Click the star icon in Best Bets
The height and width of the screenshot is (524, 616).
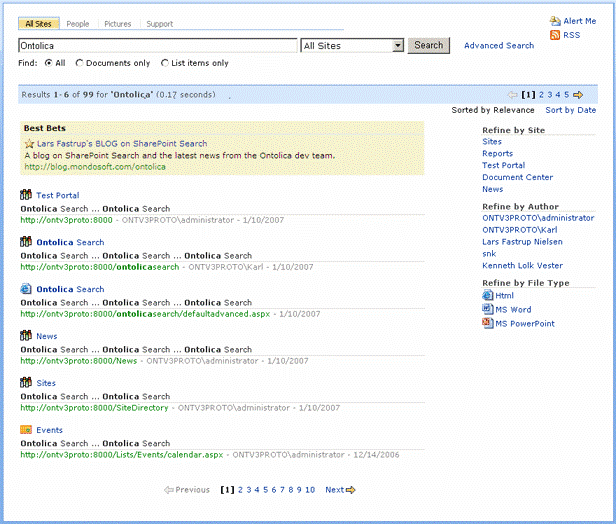[x=29, y=144]
